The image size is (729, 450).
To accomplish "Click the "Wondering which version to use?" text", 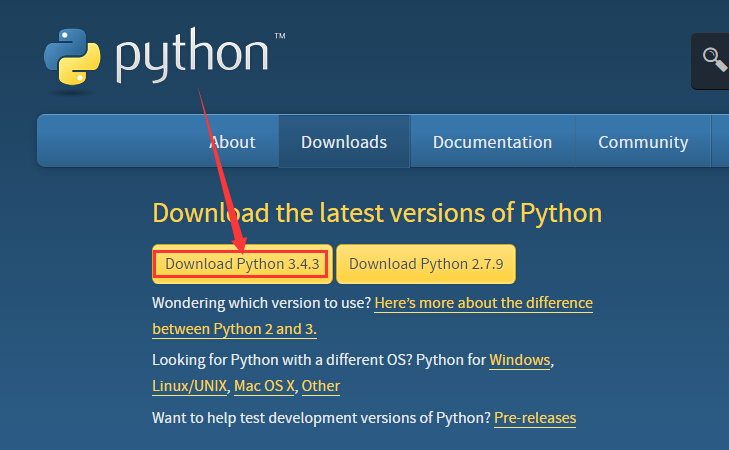I will [262, 302].
